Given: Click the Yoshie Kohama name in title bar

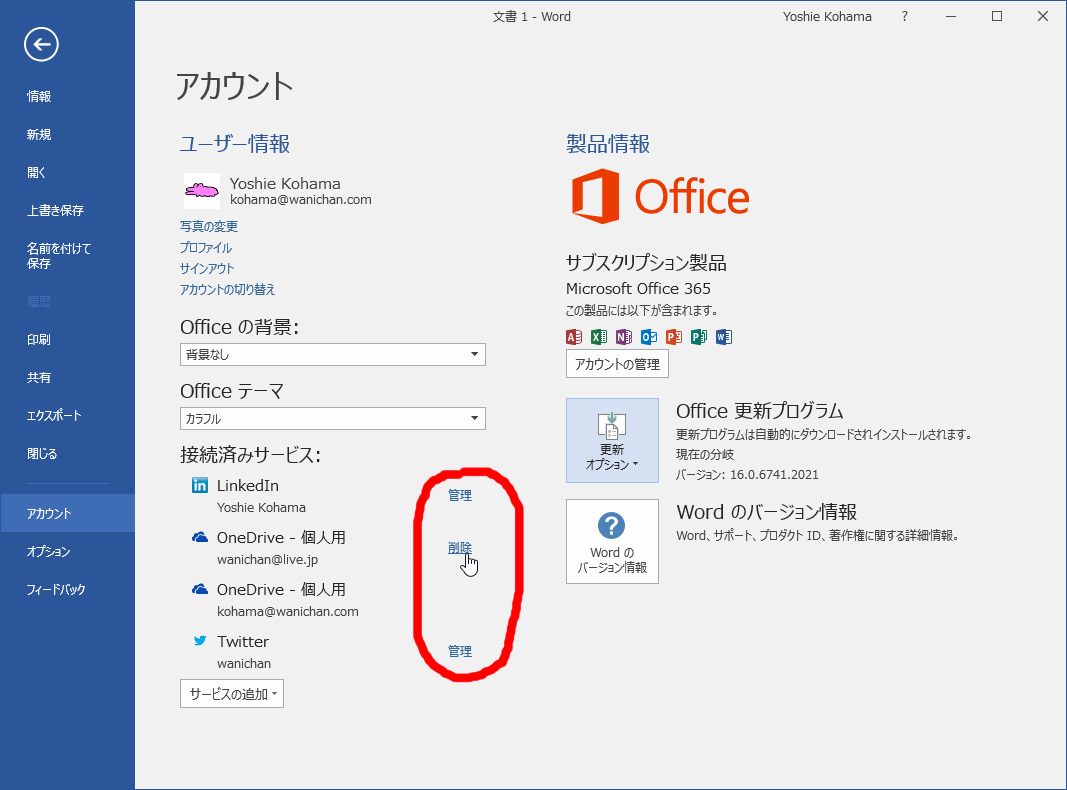Looking at the screenshot, I should [x=827, y=16].
